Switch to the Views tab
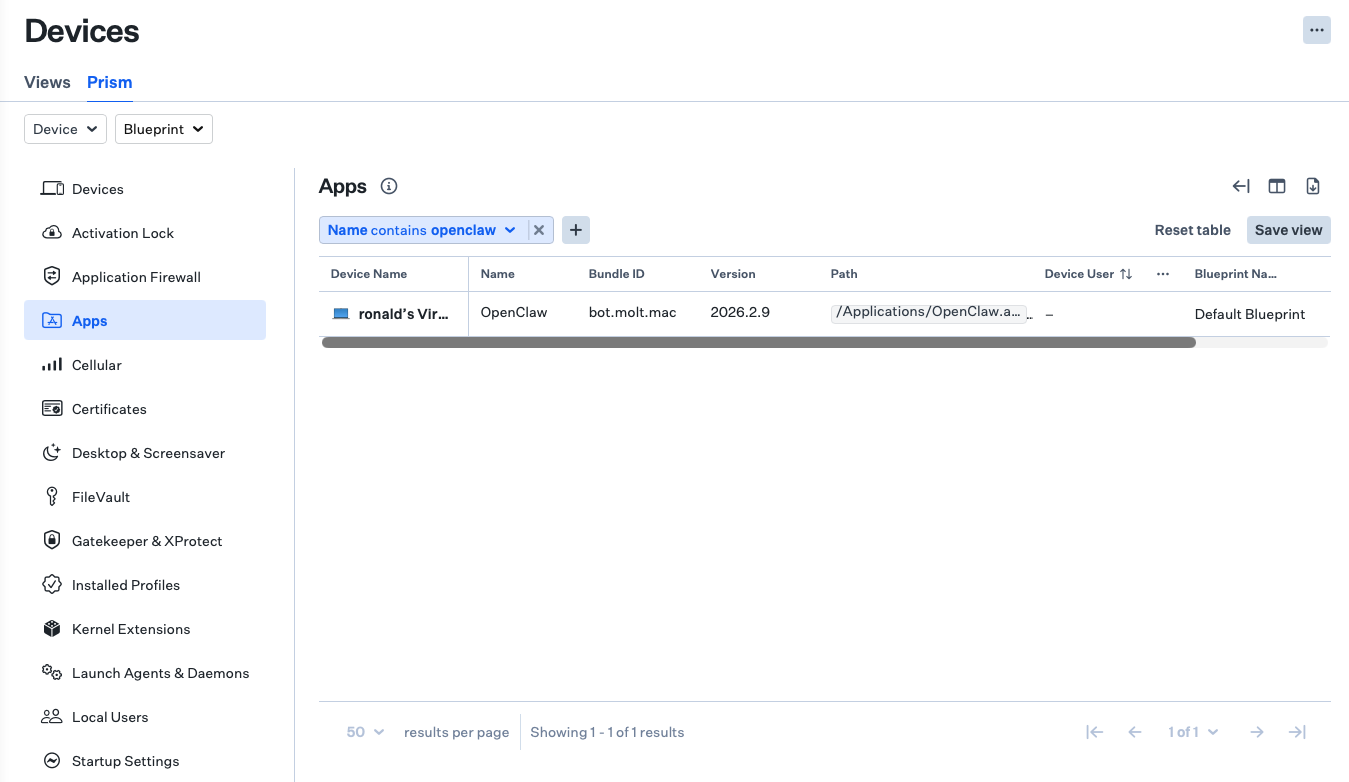The height and width of the screenshot is (782, 1349). 47,82
